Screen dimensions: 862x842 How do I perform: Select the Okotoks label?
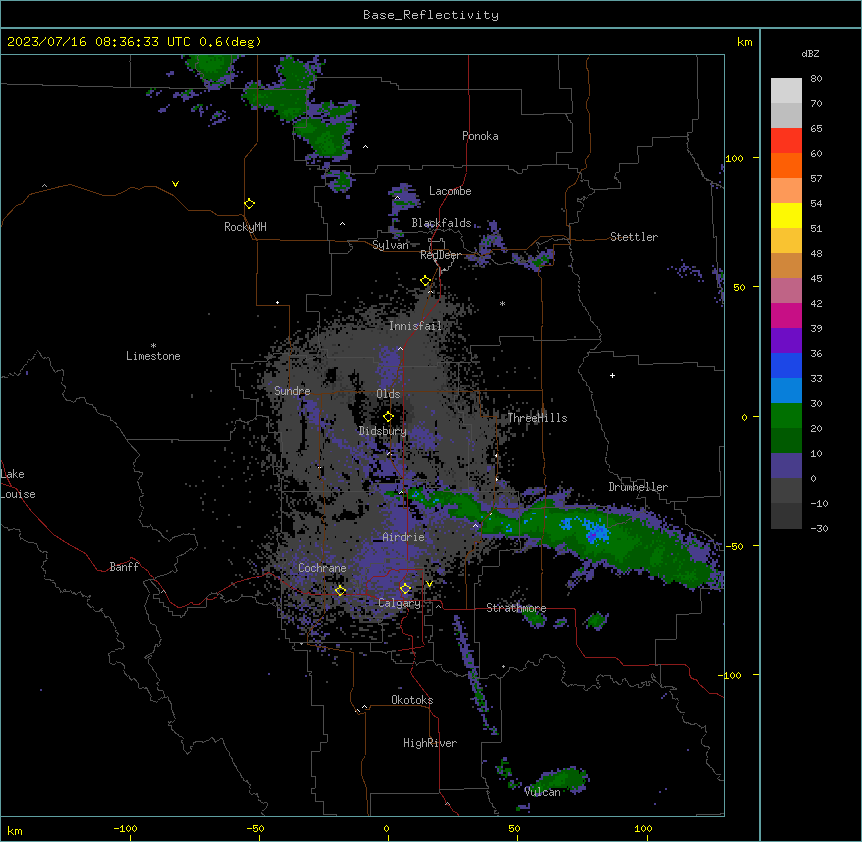[x=412, y=700]
